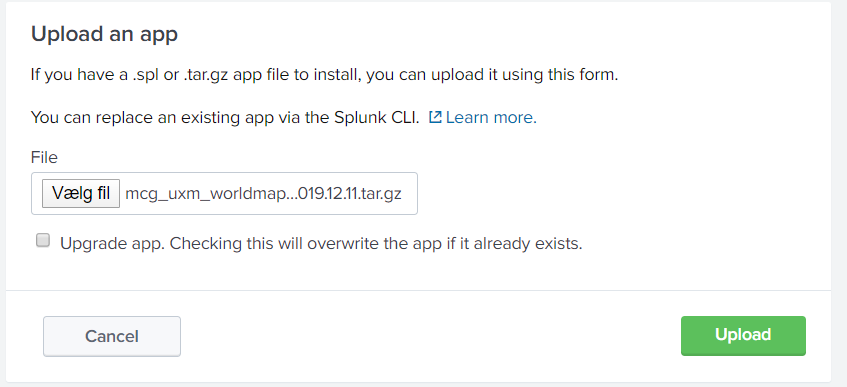Enable the Upgrade app checkbox
This screenshot has height=387, width=847.
coord(43,241)
